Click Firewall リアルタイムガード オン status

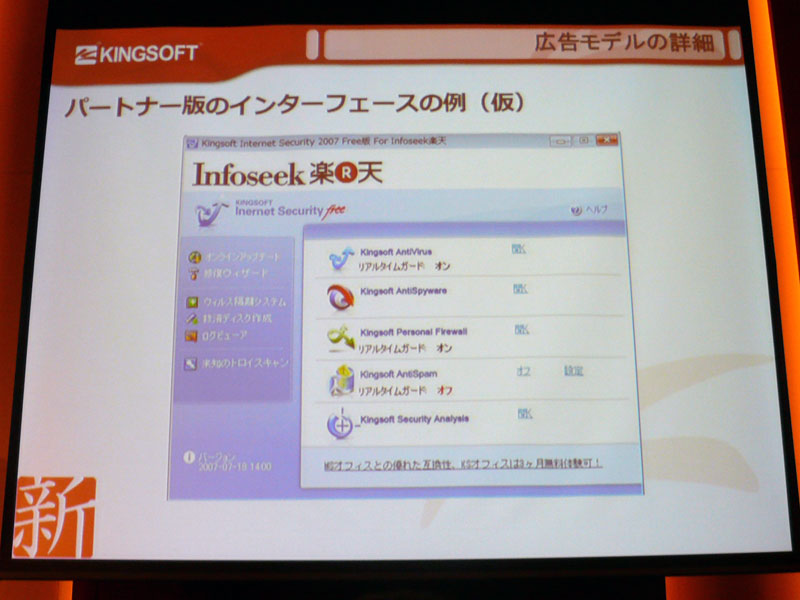(x=405, y=348)
